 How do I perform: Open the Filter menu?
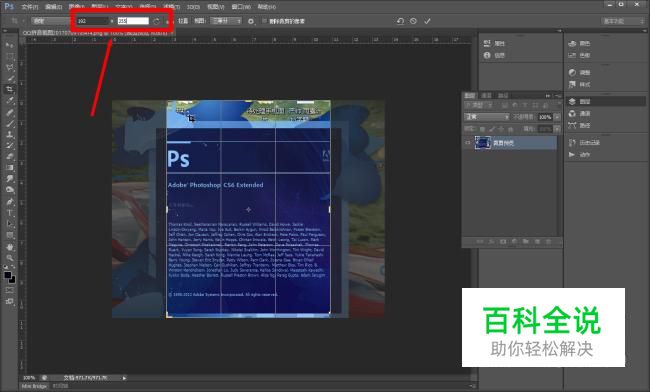[x=171, y=7]
